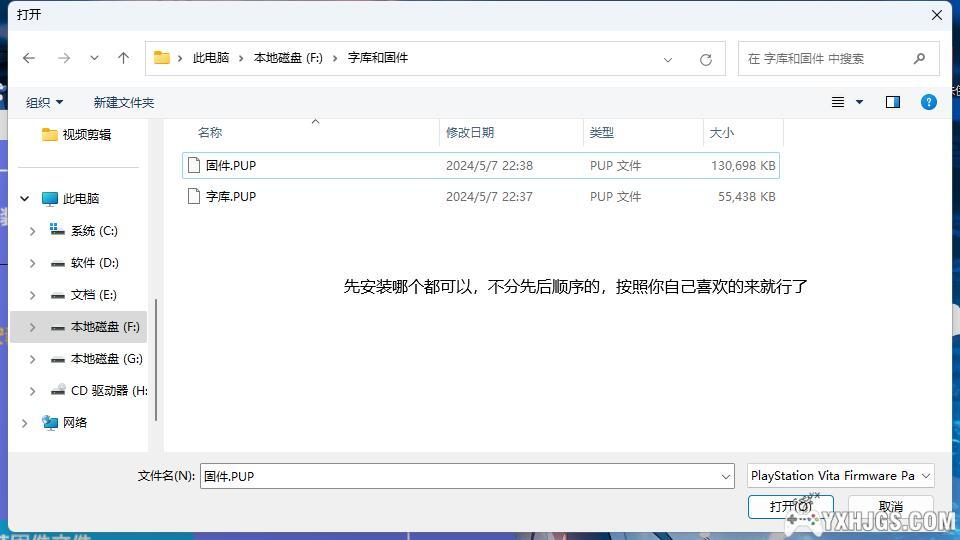This screenshot has width=960, height=540.
Task: Click the Back navigation arrow
Action: (29, 58)
